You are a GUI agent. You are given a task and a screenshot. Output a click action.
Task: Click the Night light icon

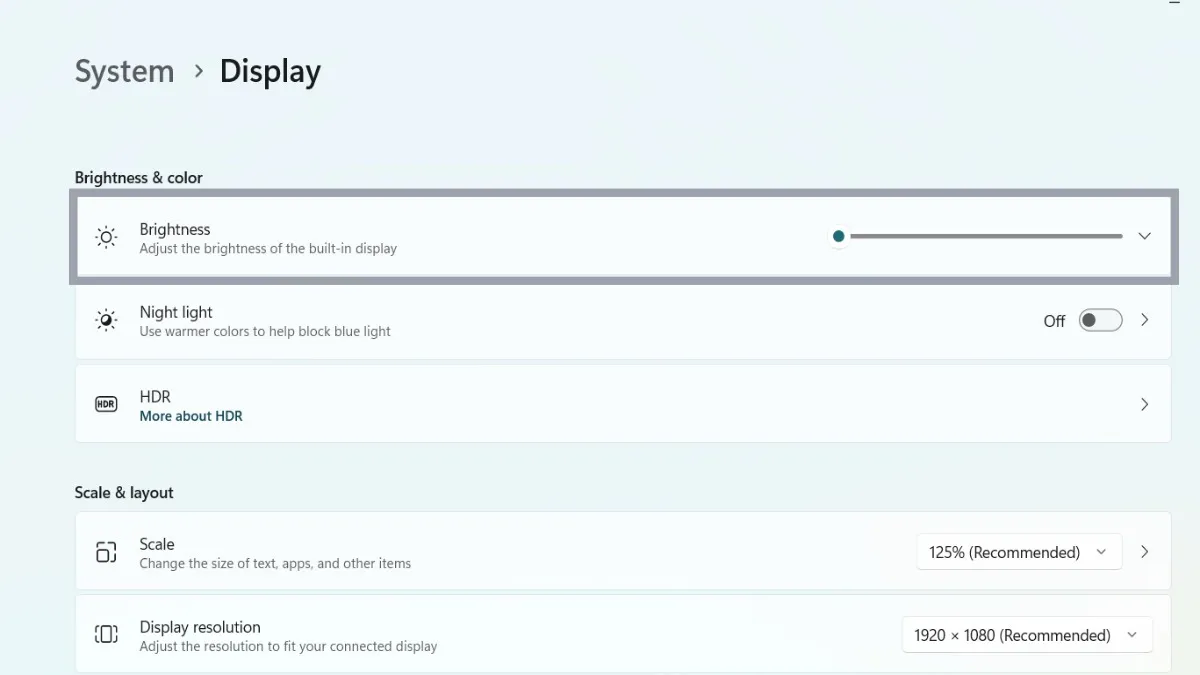pos(106,320)
